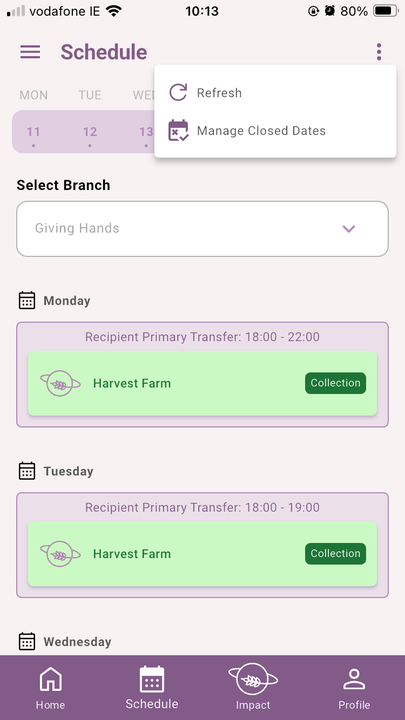Screen dimensions: 405x720
Task: Tap the Home icon in bottom bar
Action: point(51,680)
